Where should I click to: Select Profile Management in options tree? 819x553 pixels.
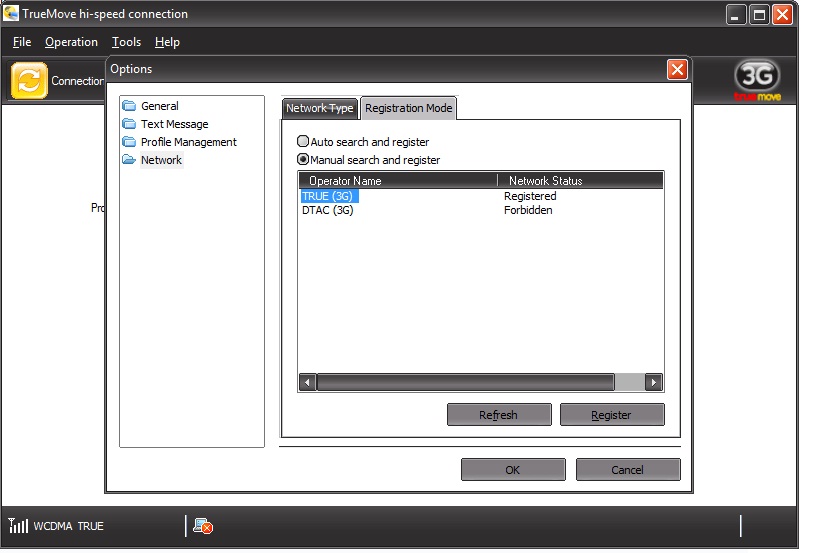pos(189,142)
